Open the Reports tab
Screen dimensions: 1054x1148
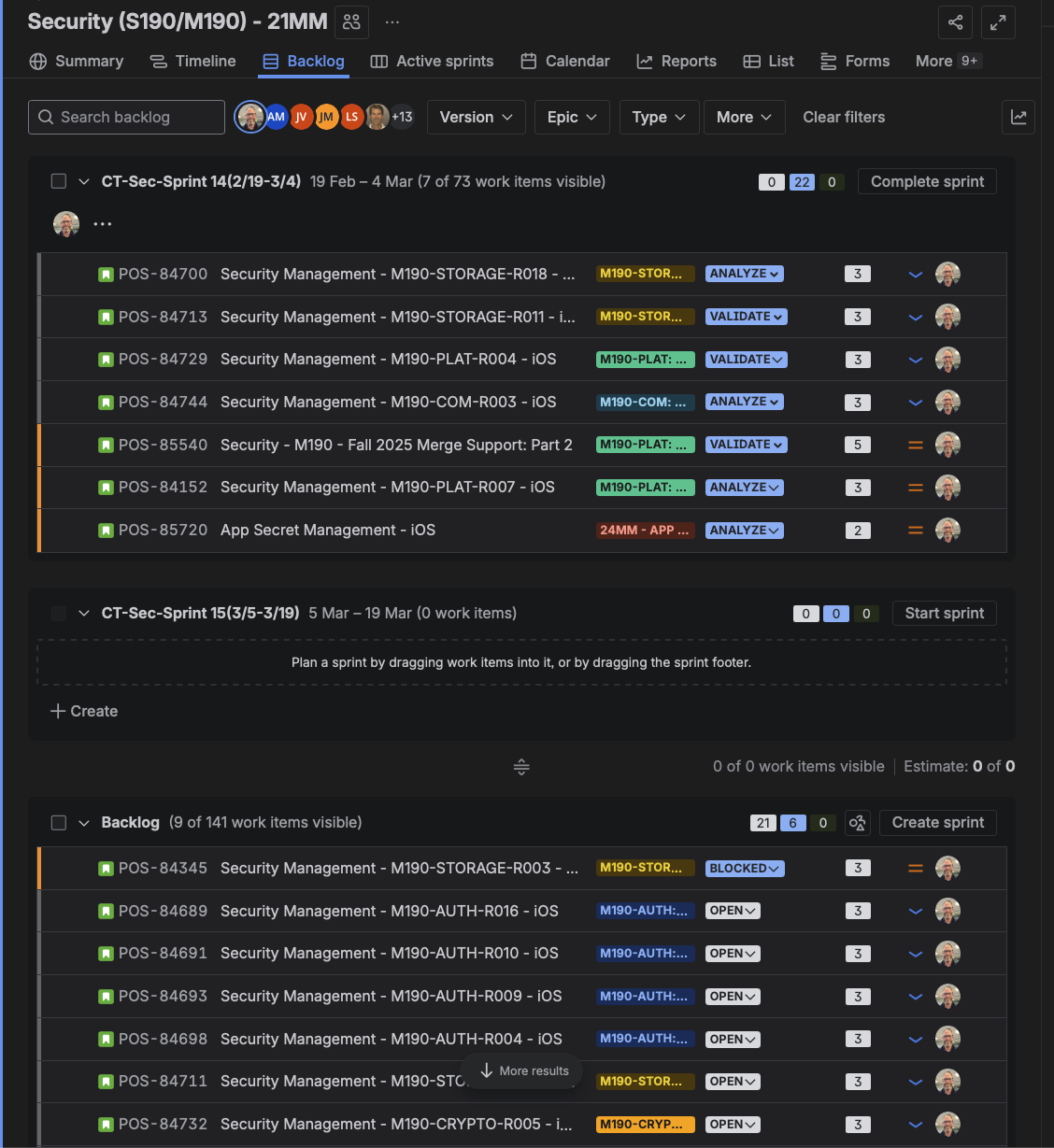point(677,61)
